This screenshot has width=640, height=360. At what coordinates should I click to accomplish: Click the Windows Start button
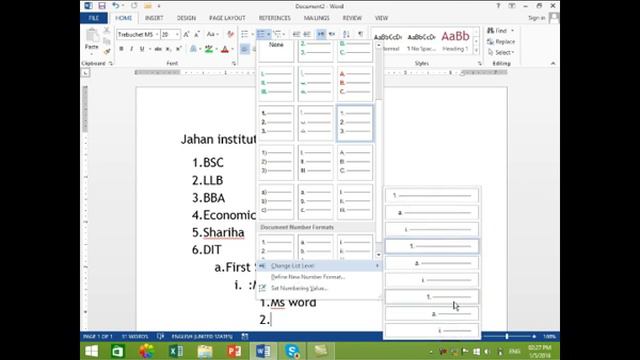(x=91, y=351)
